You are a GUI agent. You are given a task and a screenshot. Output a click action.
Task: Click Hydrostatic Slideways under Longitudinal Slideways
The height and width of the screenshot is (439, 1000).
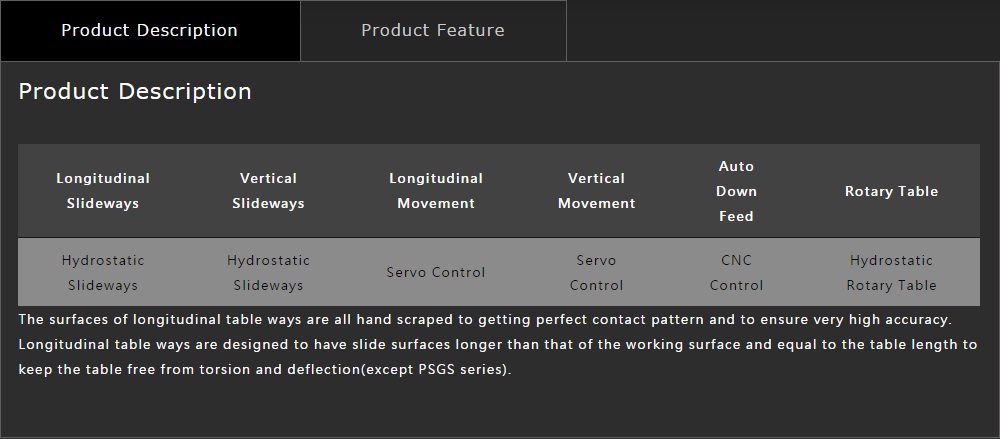pos(103,272)
